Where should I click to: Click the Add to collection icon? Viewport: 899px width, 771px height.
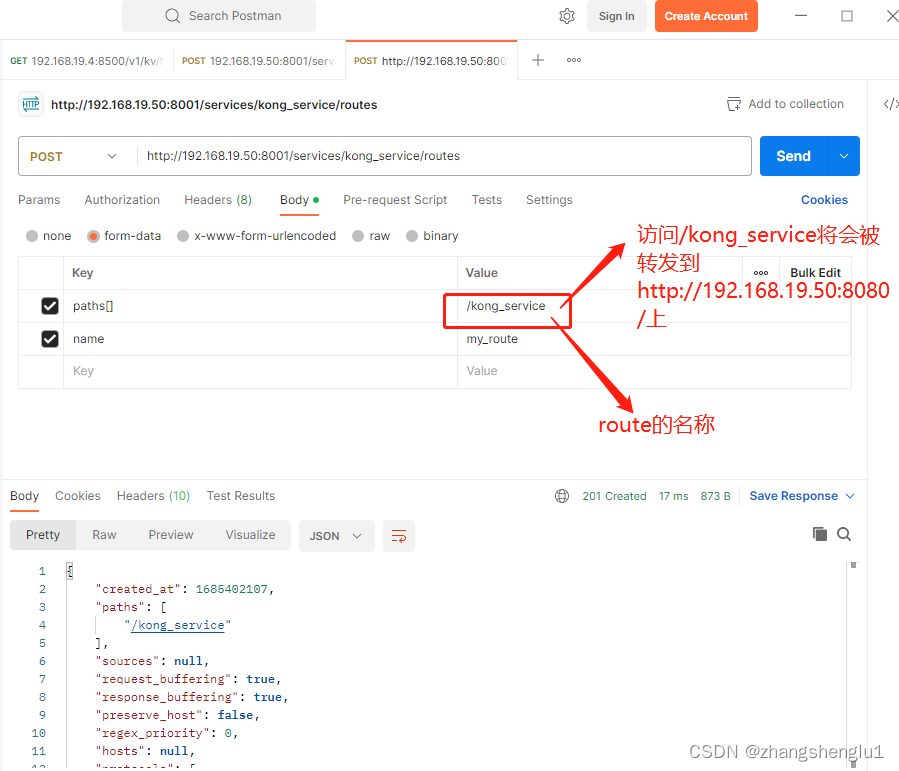click(733, 104)
